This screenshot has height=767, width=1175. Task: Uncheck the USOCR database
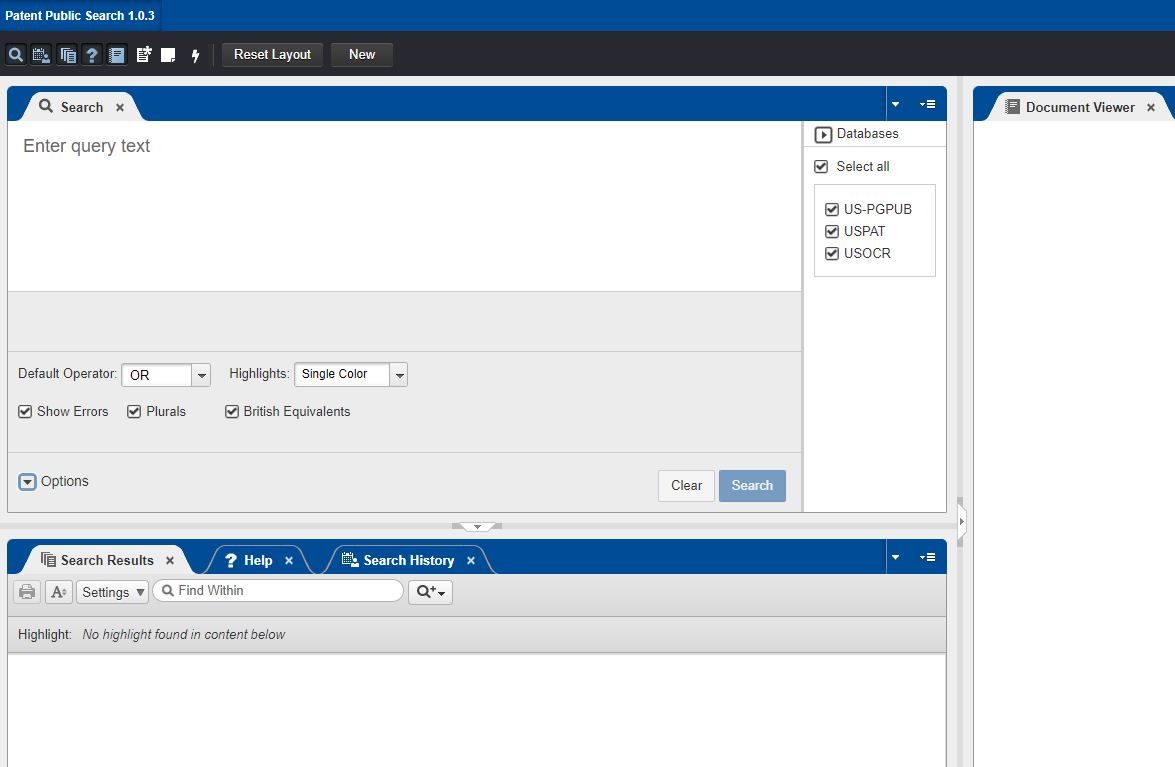[832, 253]
